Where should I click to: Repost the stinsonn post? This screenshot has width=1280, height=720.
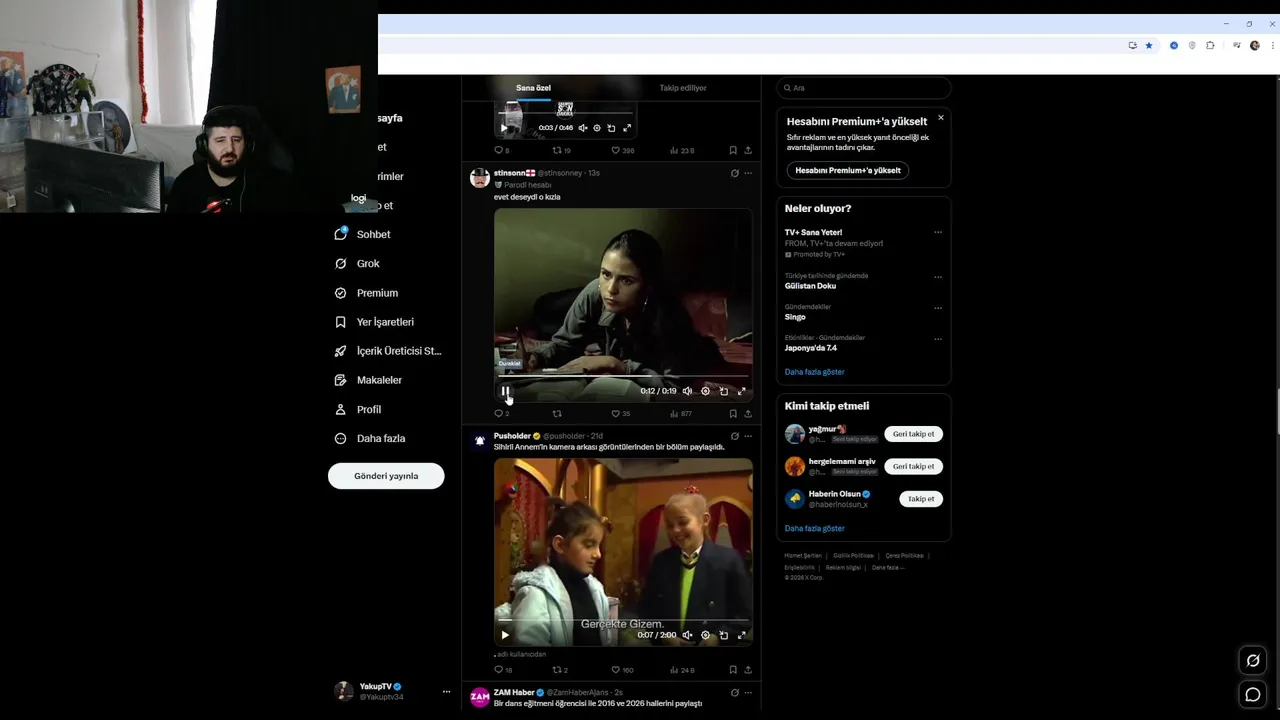pyautogui.click(x=557, y=414)
